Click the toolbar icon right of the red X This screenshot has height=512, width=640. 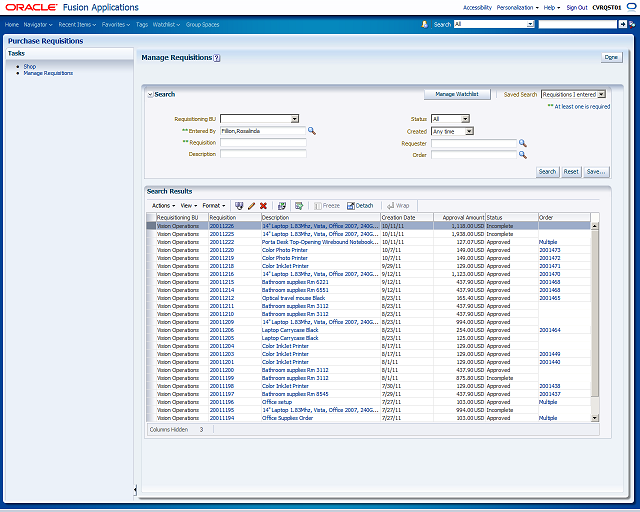click(282, 206)
